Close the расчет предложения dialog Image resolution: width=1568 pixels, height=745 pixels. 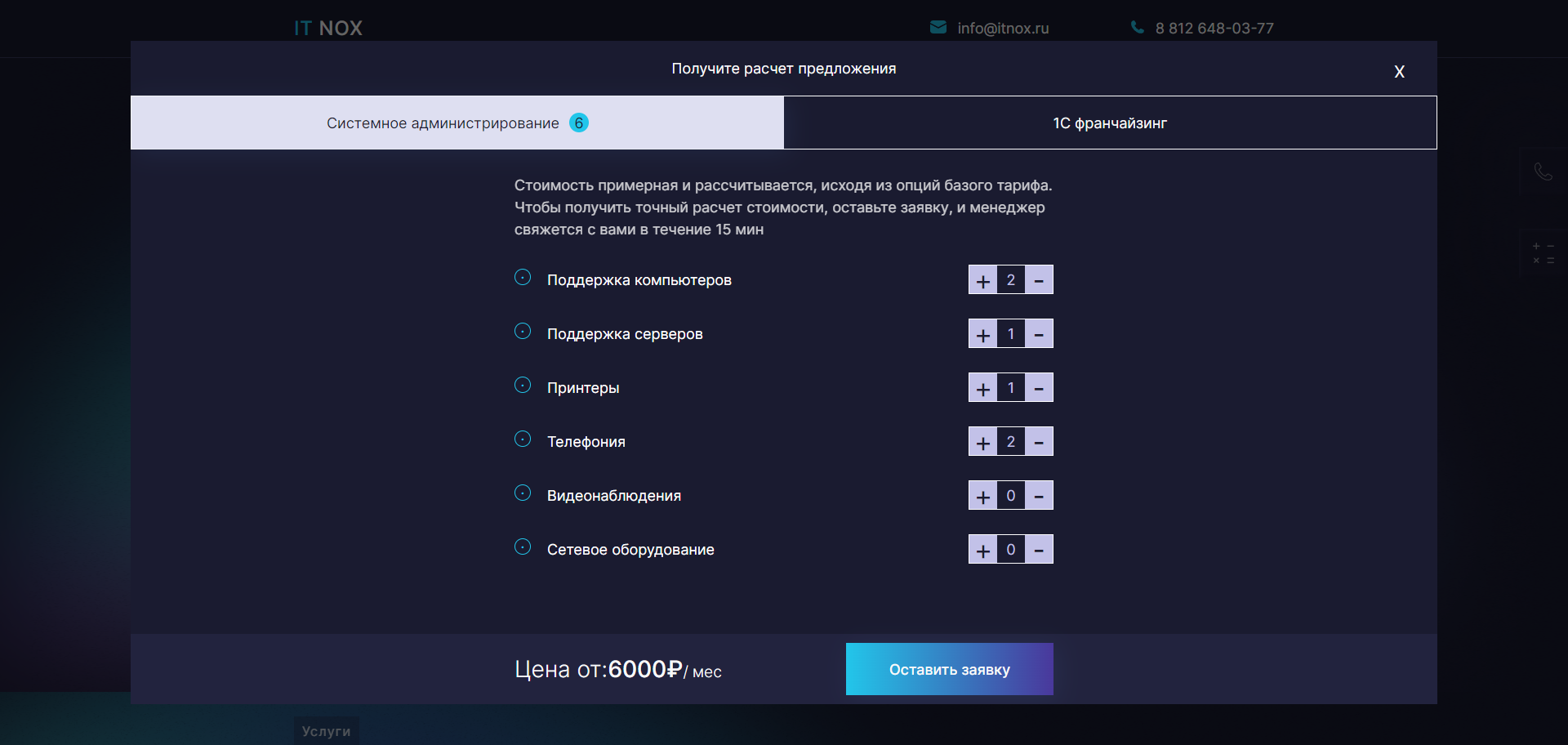1399,72
